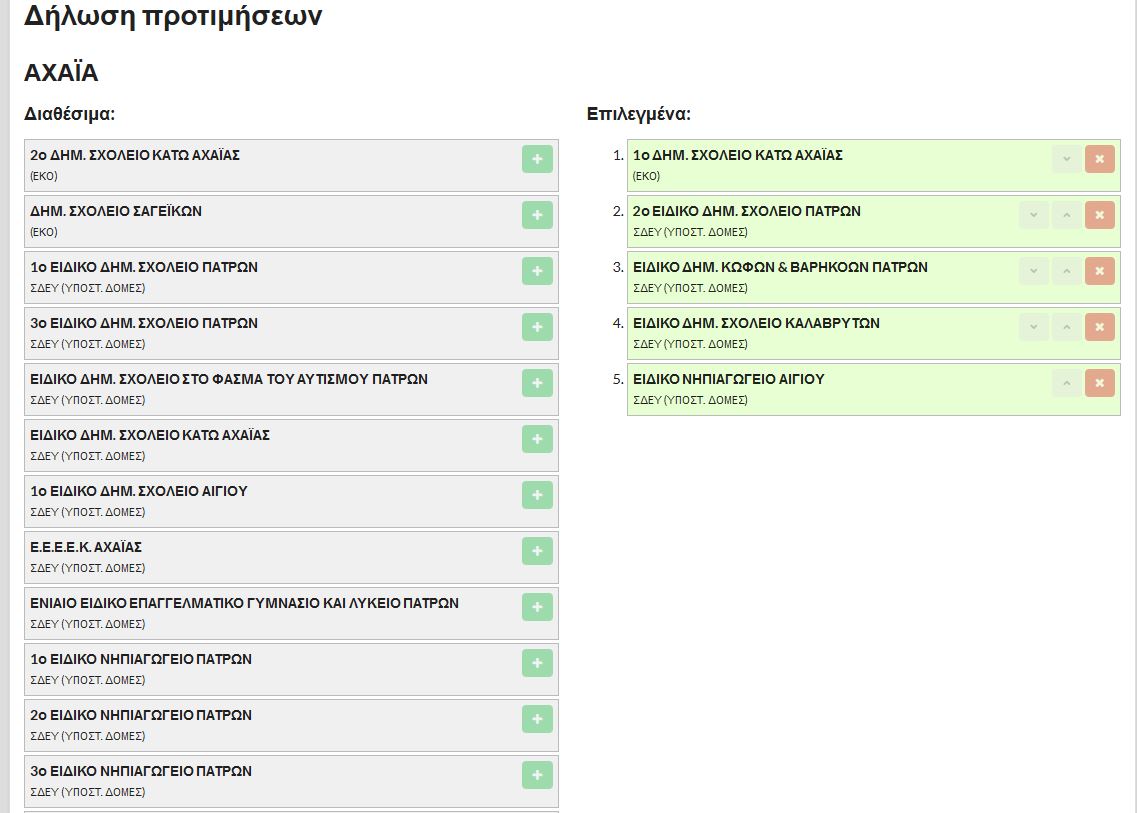Move 1ο ΔΗΜ. ΣΧΟΛΕΙΟ ΚΑΤΩ ΑΧΑΪΑΣ down
The height and width of the screenshot is (813, 1137).
click(x=1066, y=159)
